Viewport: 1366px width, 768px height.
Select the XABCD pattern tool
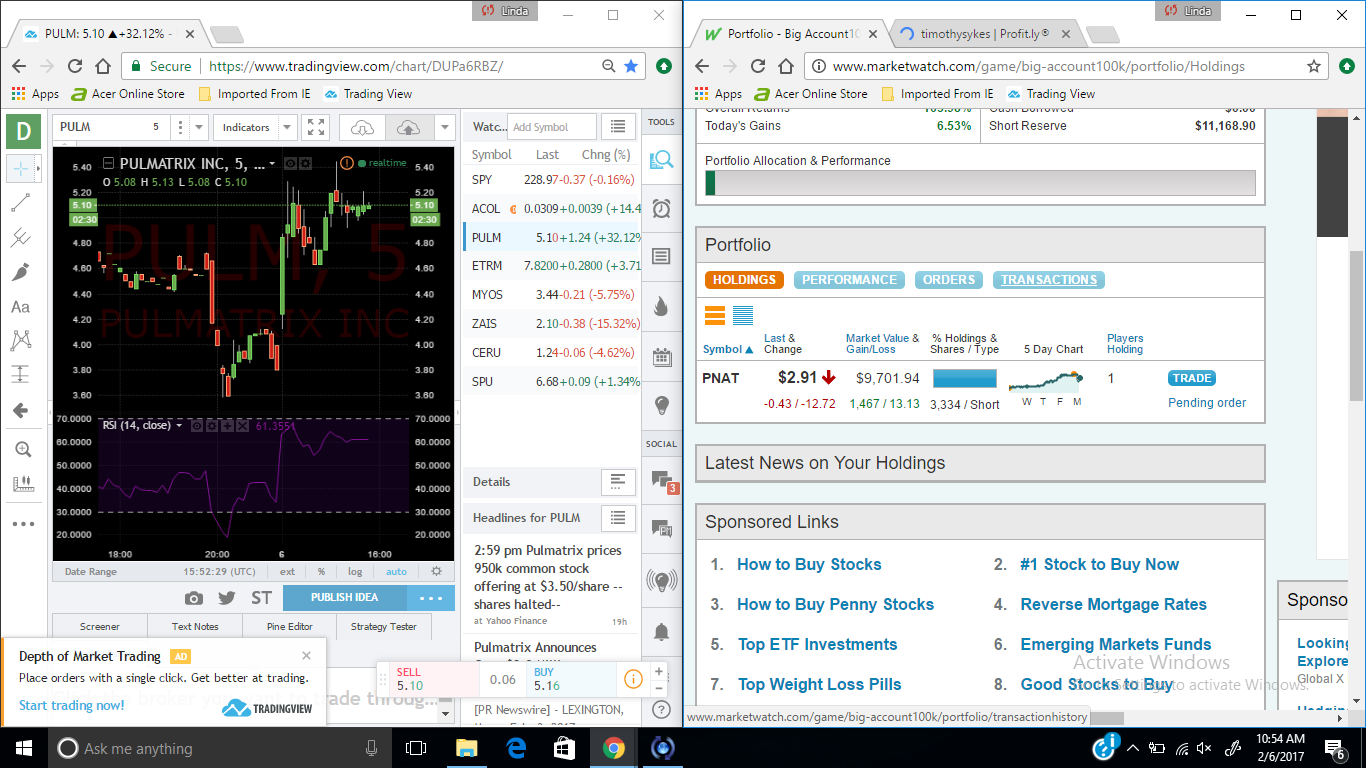tap(20, 341)
